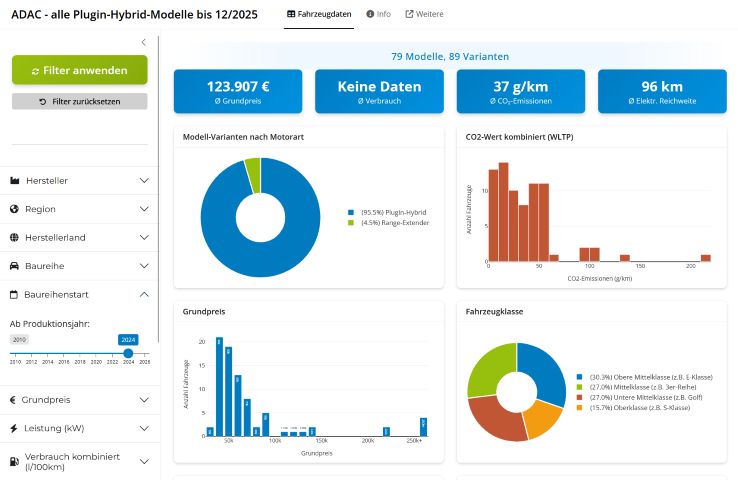This screenshot has width=738, height=480.
Task: Click the factory icon beside Hersteller
Action: click(x=15, y=181)
